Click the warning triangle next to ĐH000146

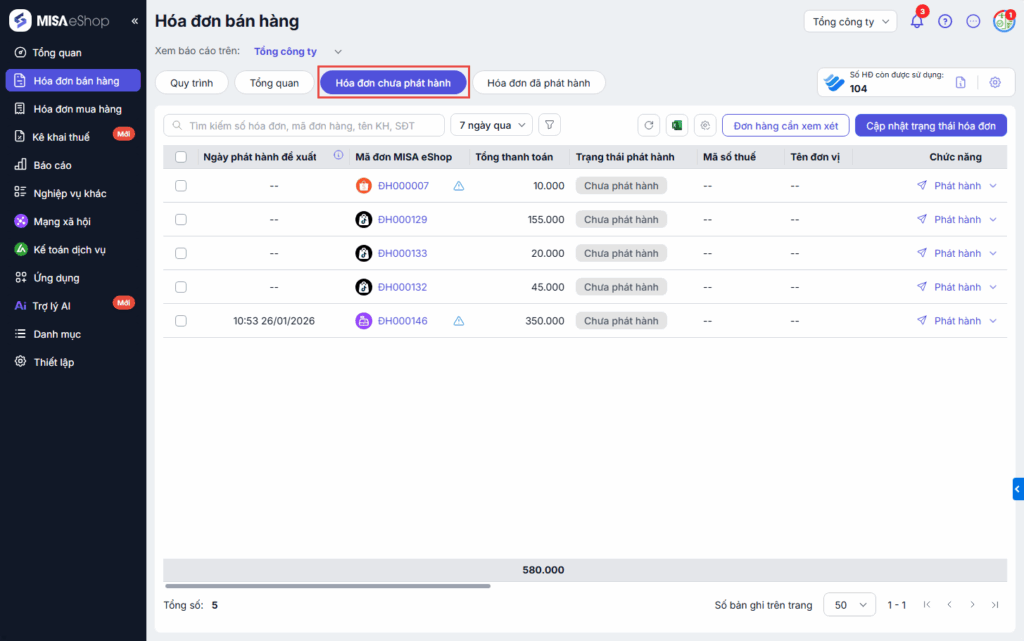pos(459,321)
